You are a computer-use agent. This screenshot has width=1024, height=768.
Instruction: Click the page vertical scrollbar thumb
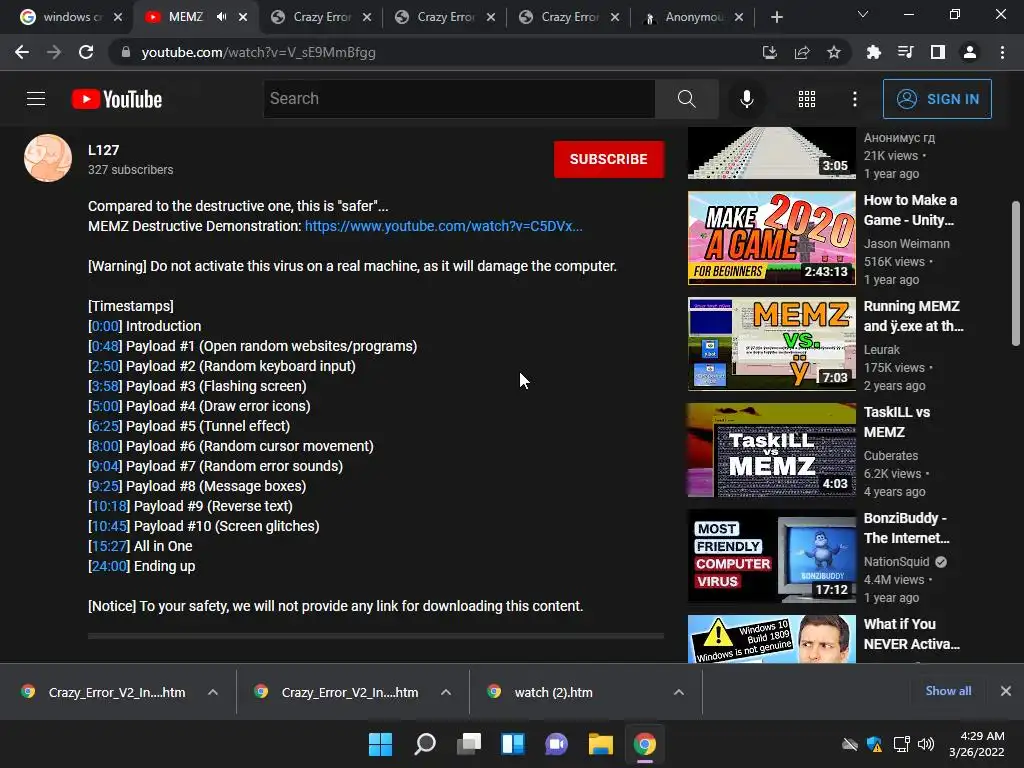click(x=1016, y=273)
